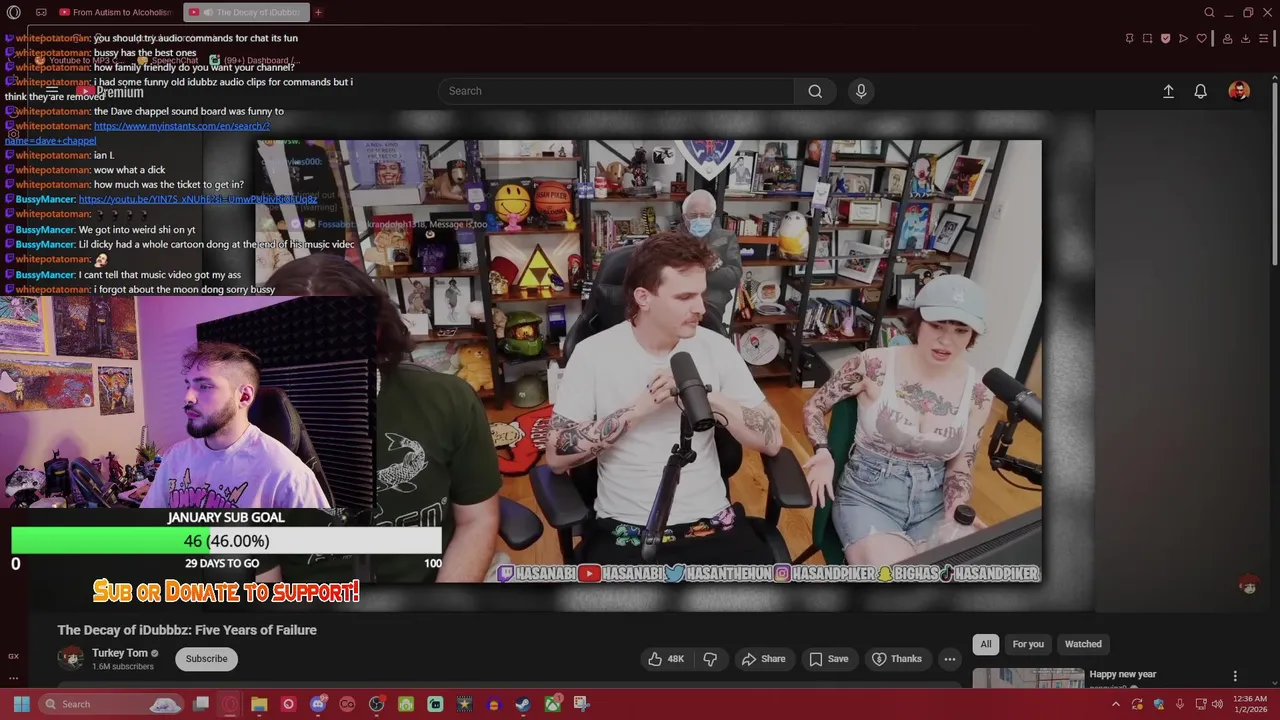The width and height of the screenshot is (1280, 720).
Task: Click the microphone tray icon
Action: tap(1180, 704)
